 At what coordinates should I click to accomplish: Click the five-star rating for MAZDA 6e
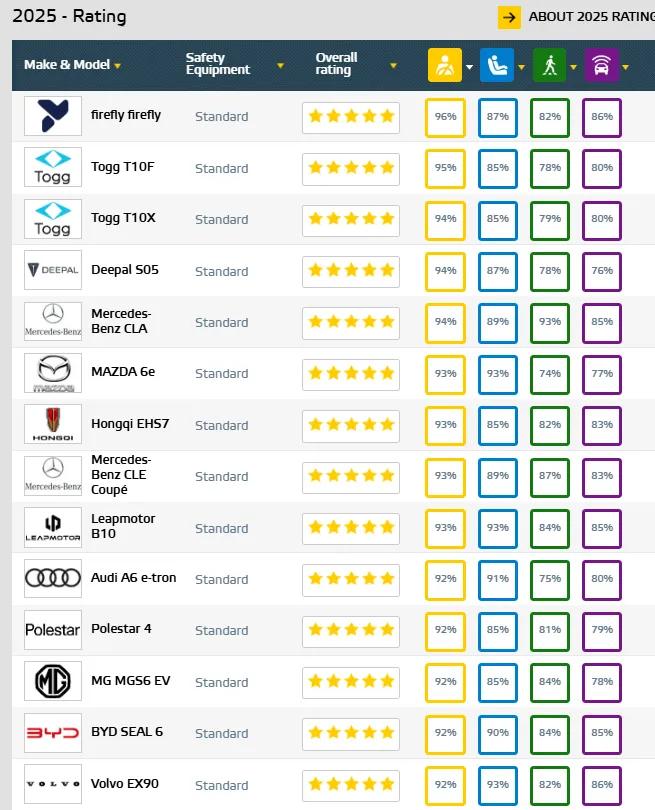(351, 373)
